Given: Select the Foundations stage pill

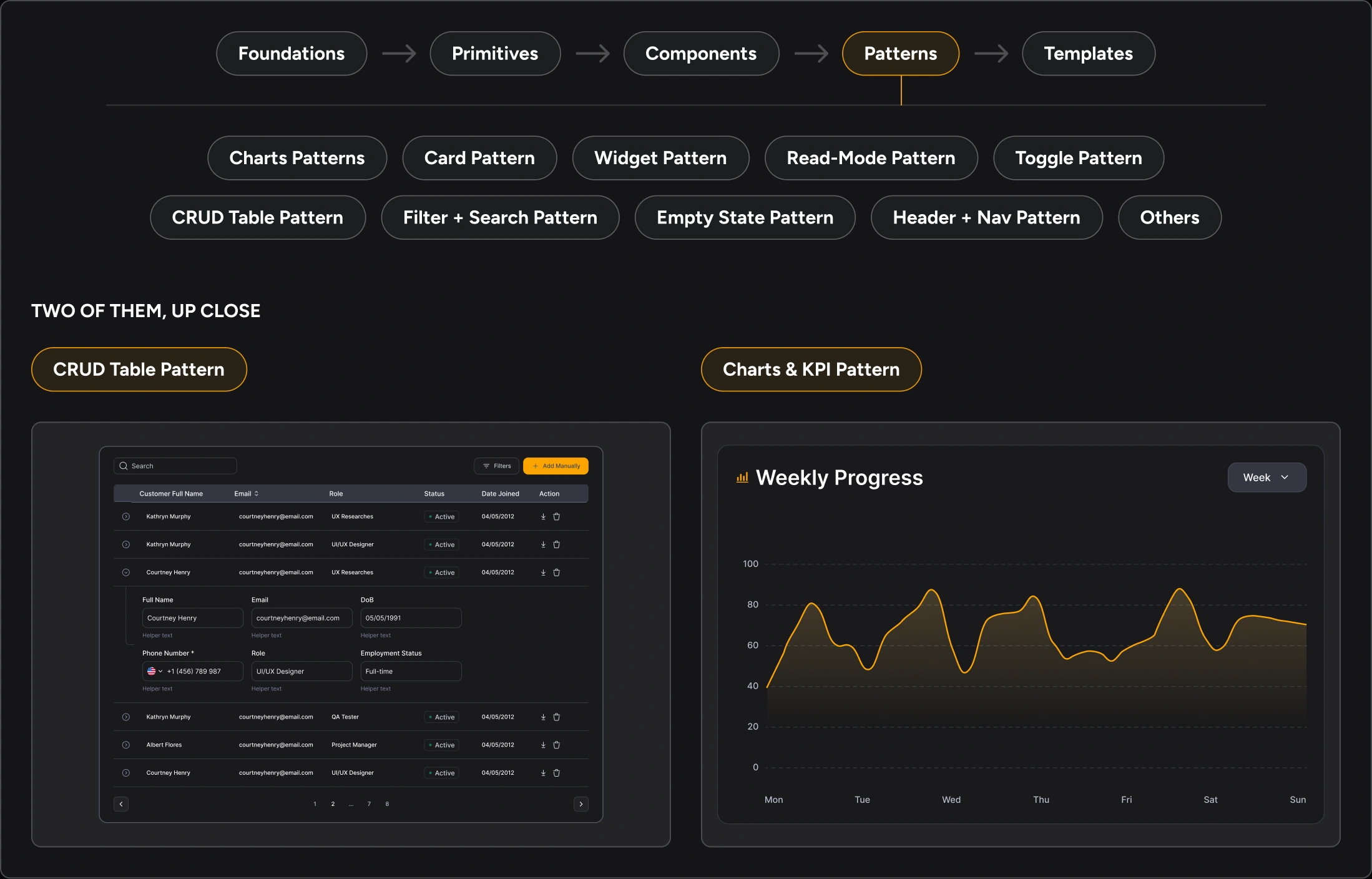Looking at the screenshot, I should [292, 54].
